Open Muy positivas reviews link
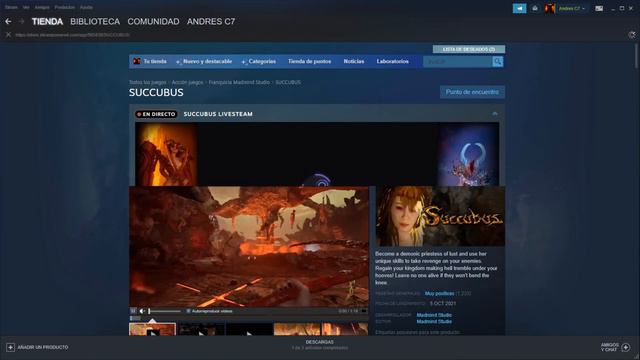Viewport: 640px width, 360px height. [x=439, y=293]
